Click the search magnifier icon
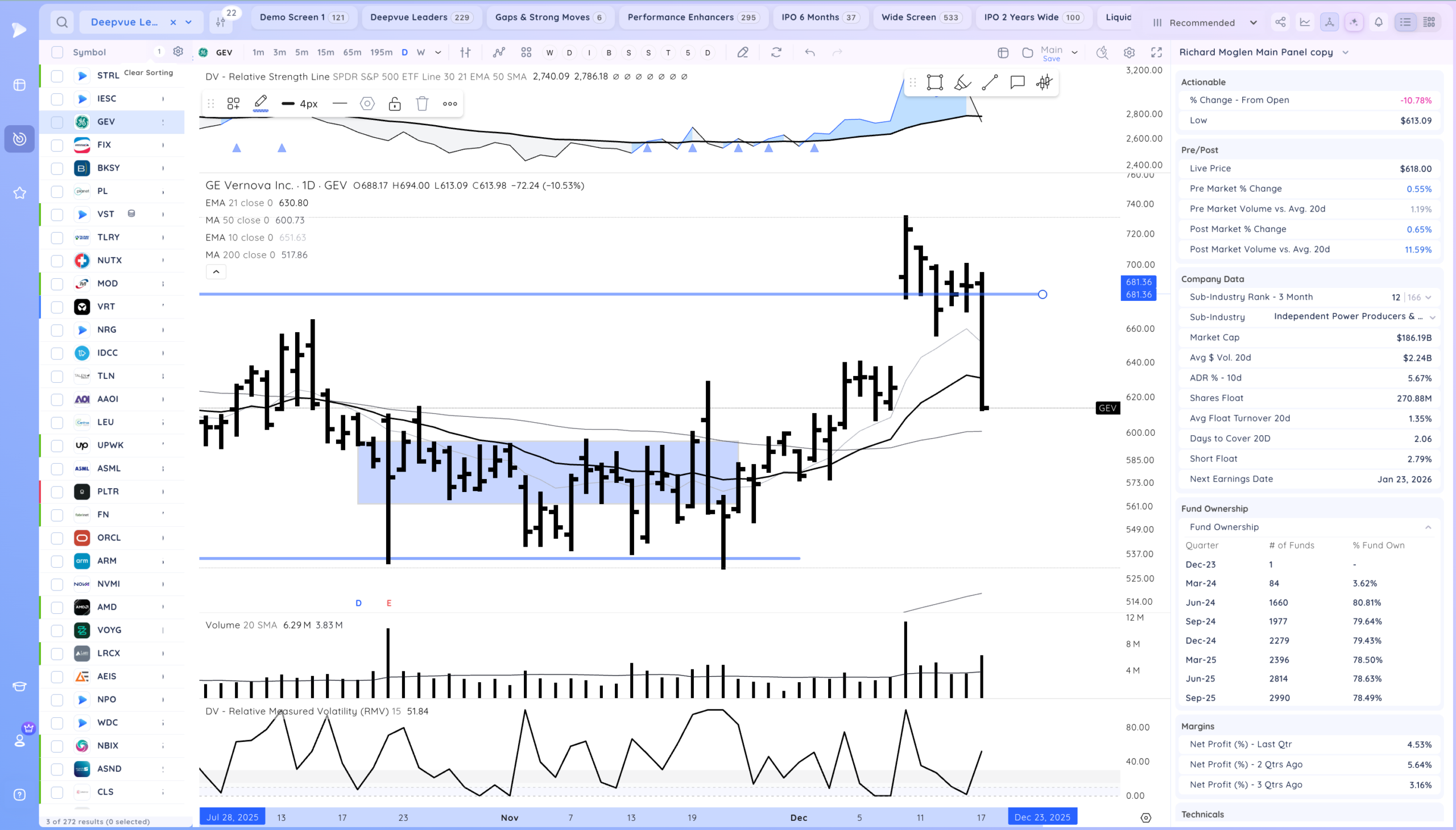The image size is (1456, 830). coord(62,22)
